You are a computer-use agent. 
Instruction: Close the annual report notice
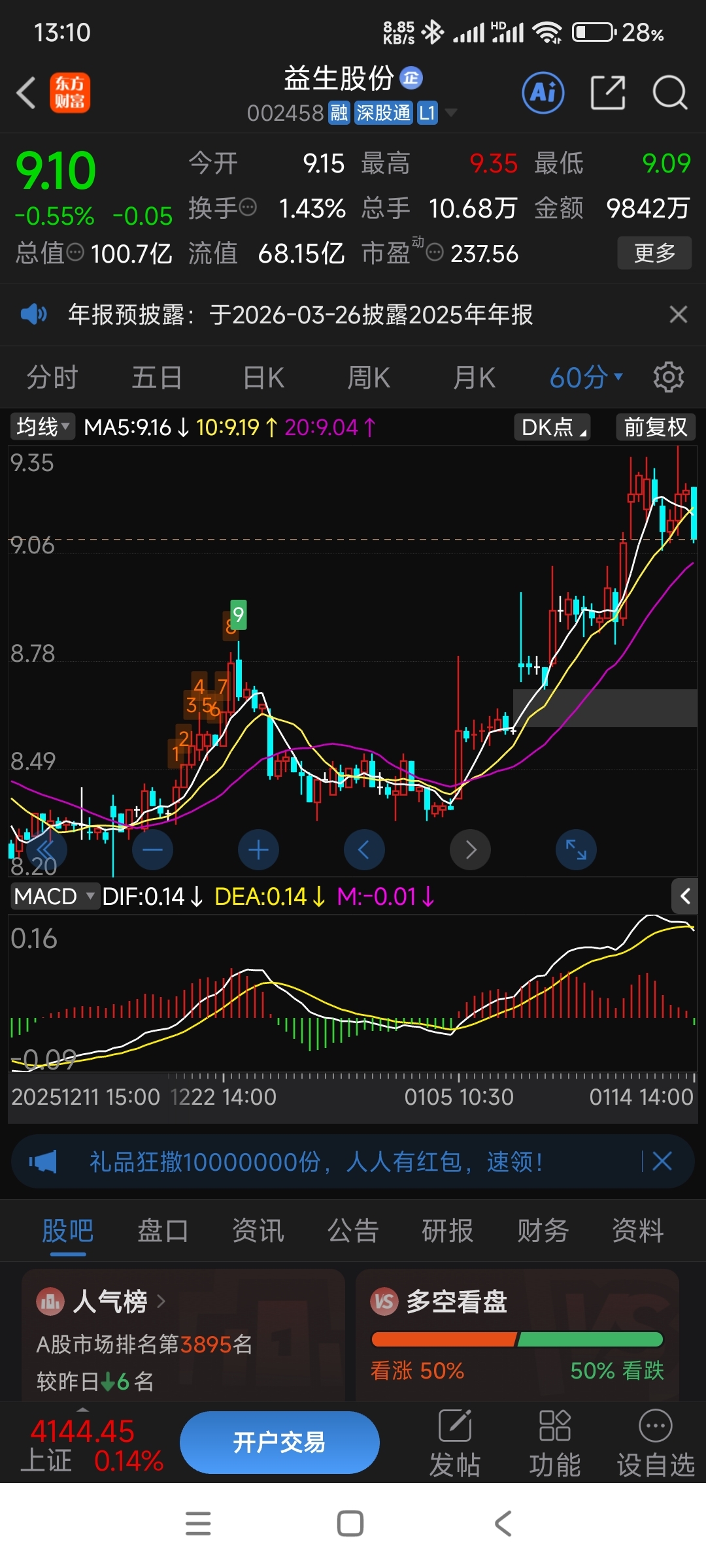[x=679, y=314]
